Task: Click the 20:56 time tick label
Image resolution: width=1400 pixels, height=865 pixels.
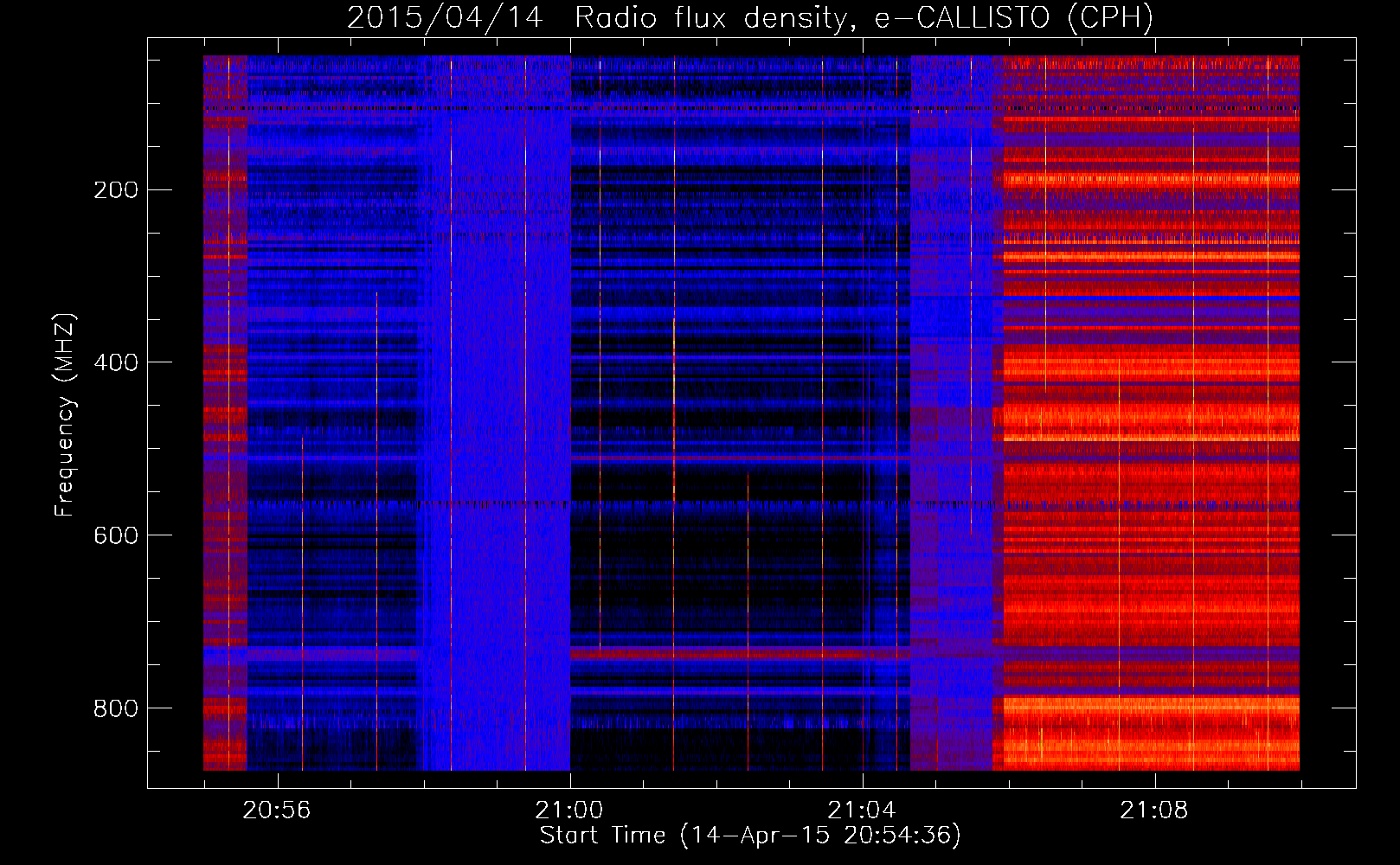Action: [277, 811]
